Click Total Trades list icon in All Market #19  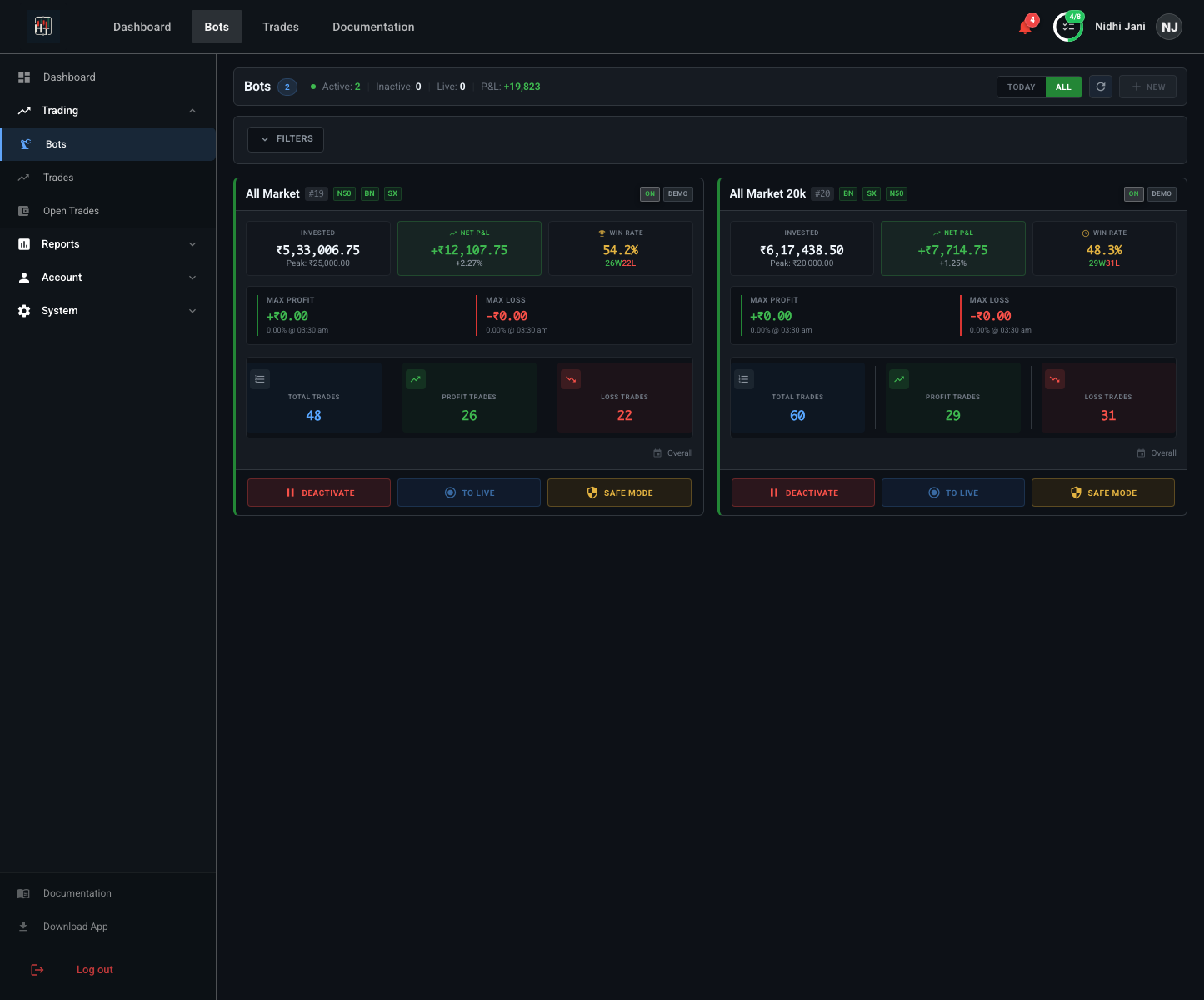pos(260,379)
